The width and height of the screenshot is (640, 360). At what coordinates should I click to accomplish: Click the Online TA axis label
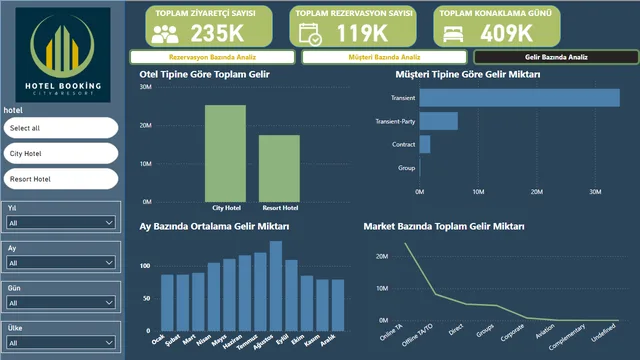tap(391, 332)
